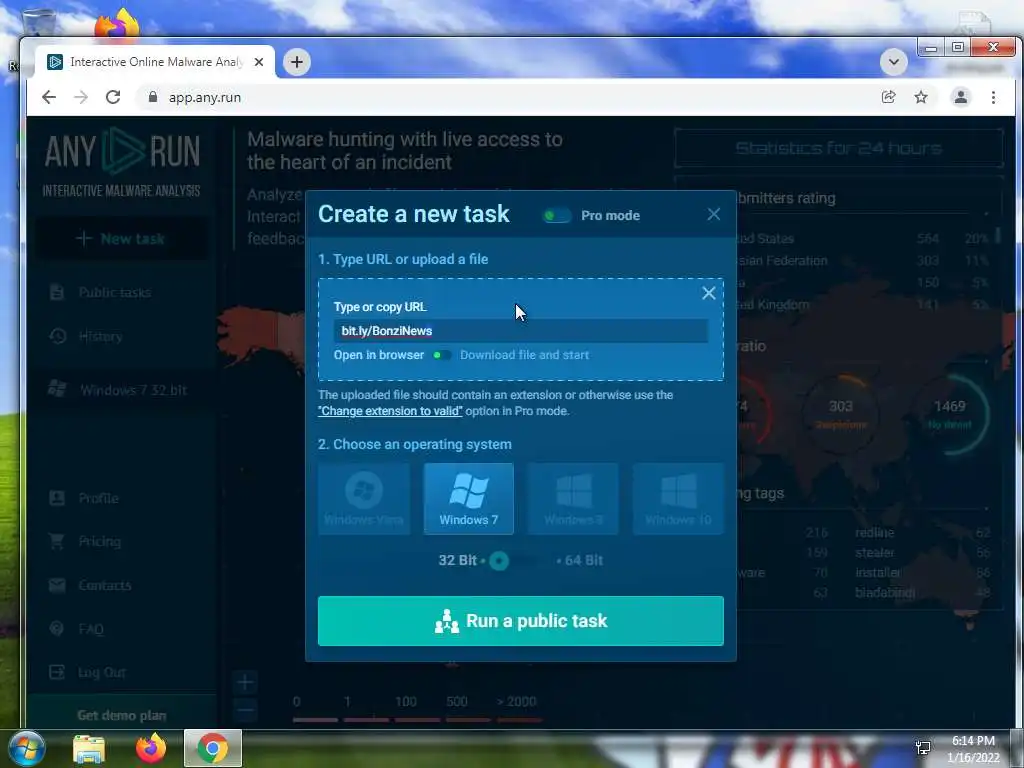
Task: Click Log Out in sidebar
Action: pyautogui.click(x=101, y=672)
